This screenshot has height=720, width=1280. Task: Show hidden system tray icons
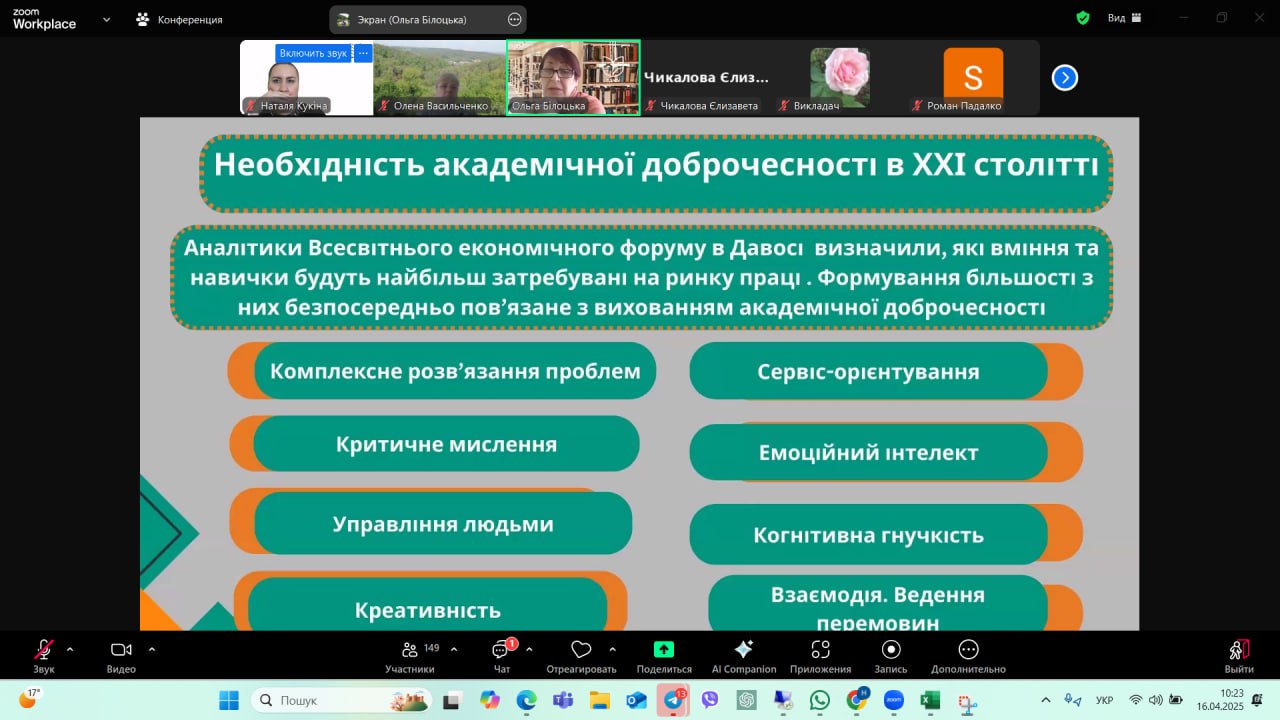(1046, 700)
